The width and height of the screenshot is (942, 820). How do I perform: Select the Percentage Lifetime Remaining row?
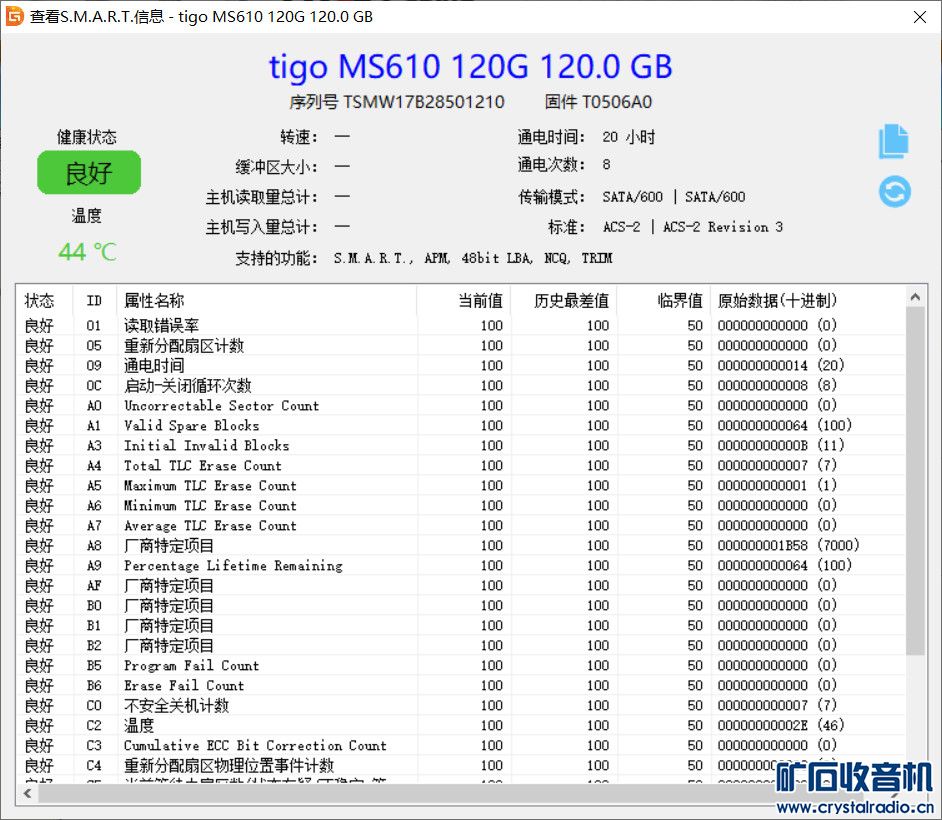tap(461, 565)
